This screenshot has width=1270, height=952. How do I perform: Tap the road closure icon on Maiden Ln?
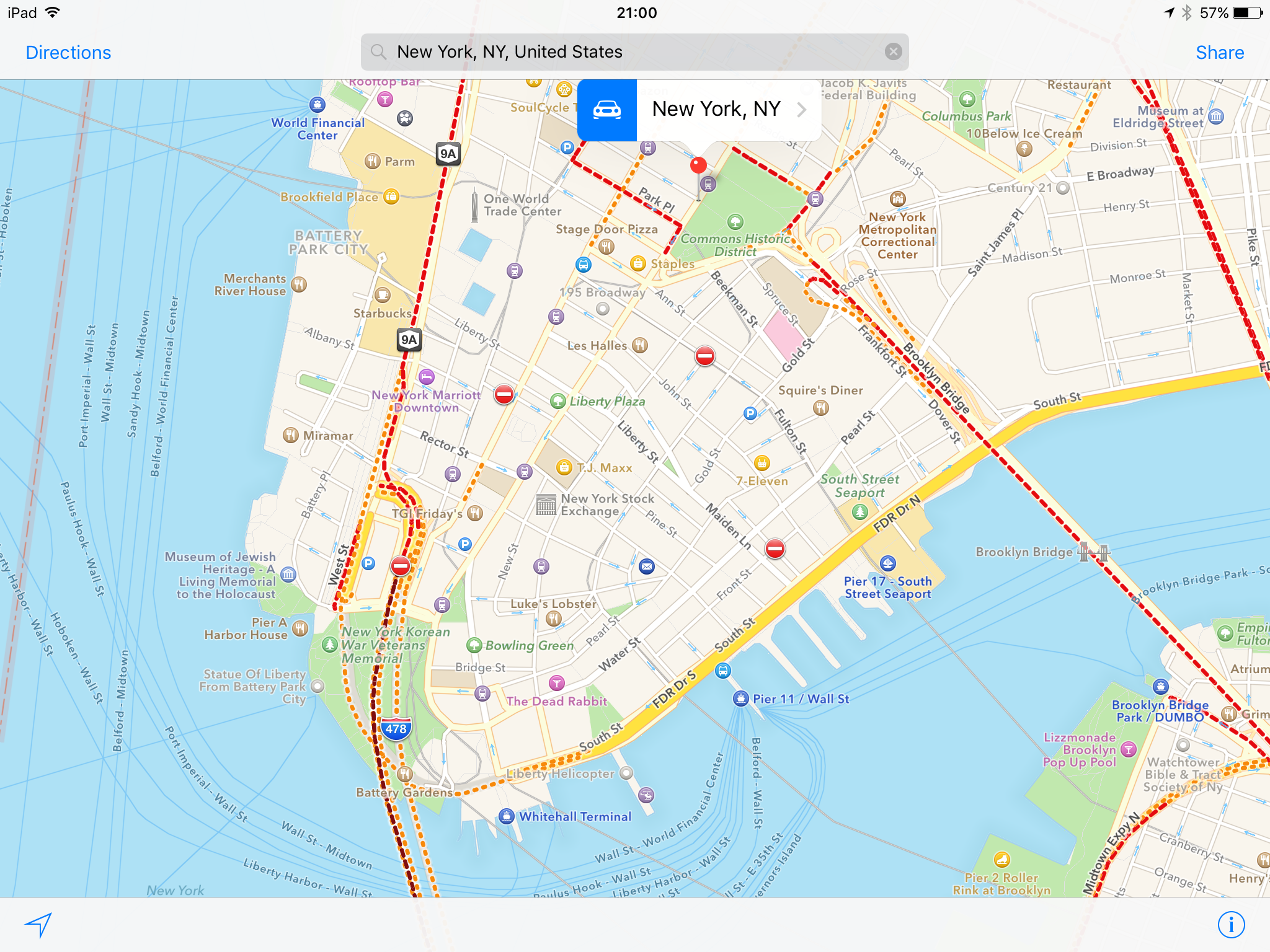(775, 549)
